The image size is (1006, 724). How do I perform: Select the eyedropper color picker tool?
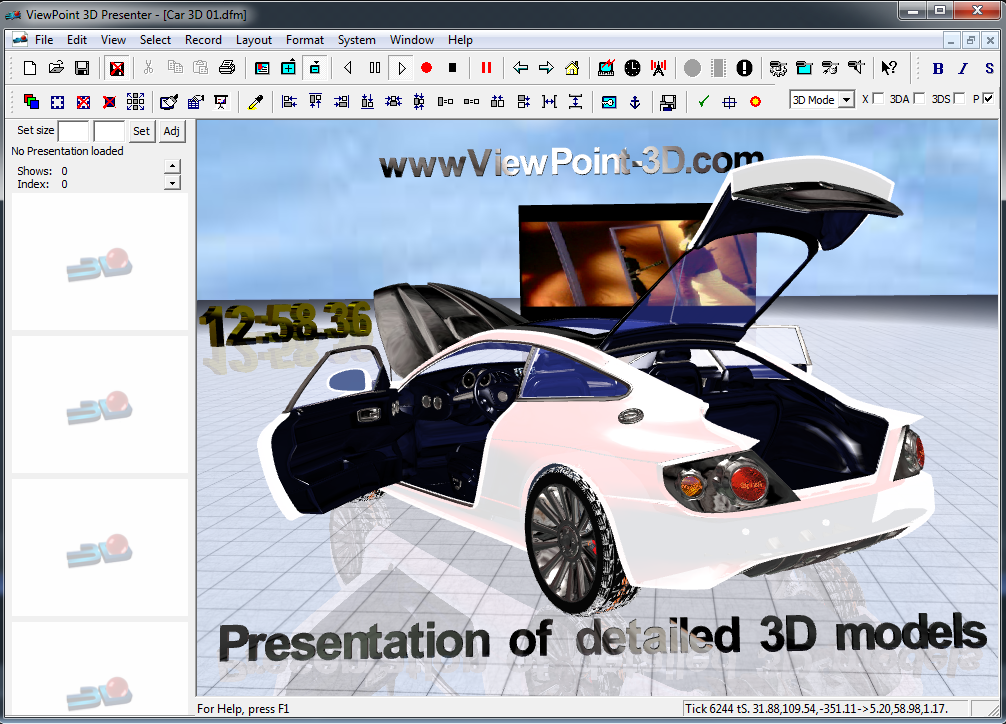click(x=255, y=102)
